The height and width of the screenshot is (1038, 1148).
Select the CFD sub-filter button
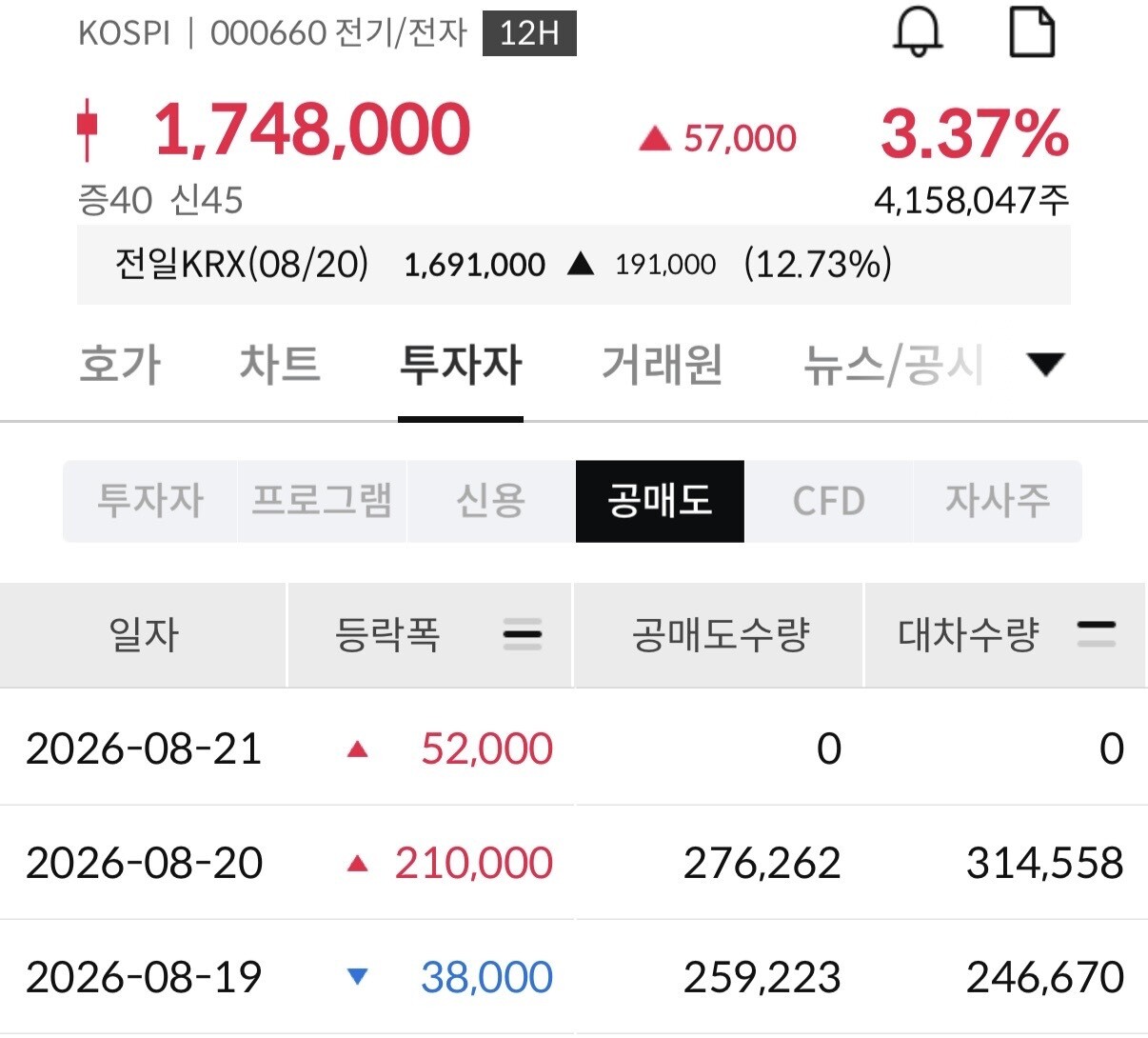click(x=828, y=501)
